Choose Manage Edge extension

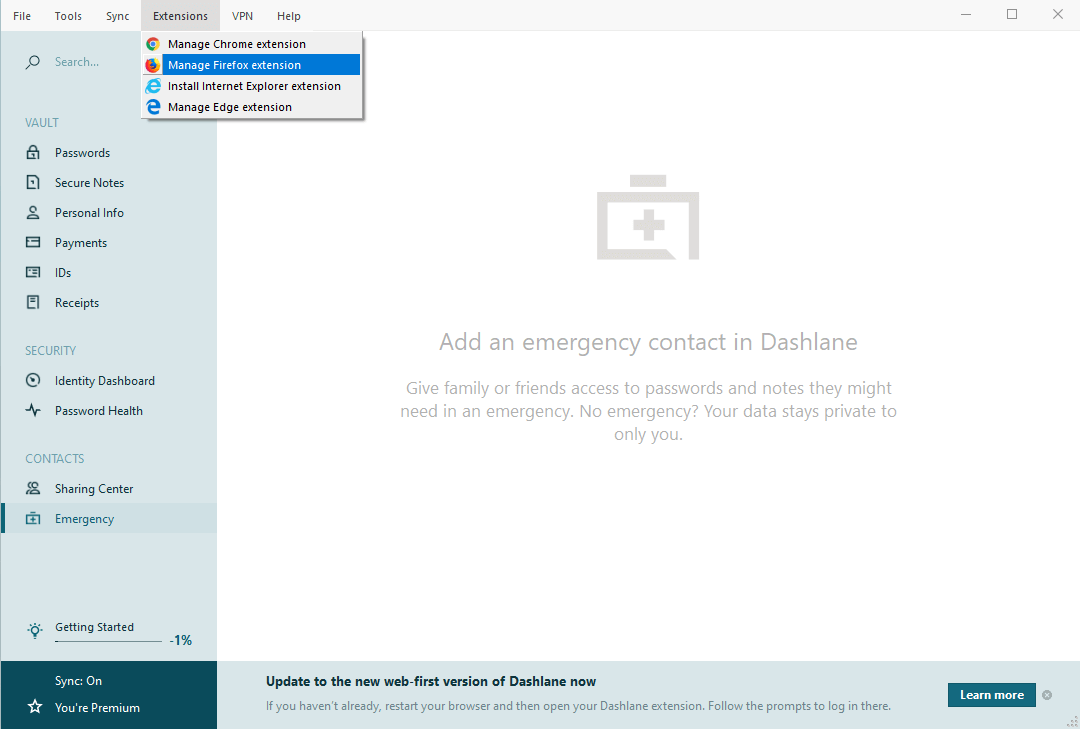[x=251, y=107]
